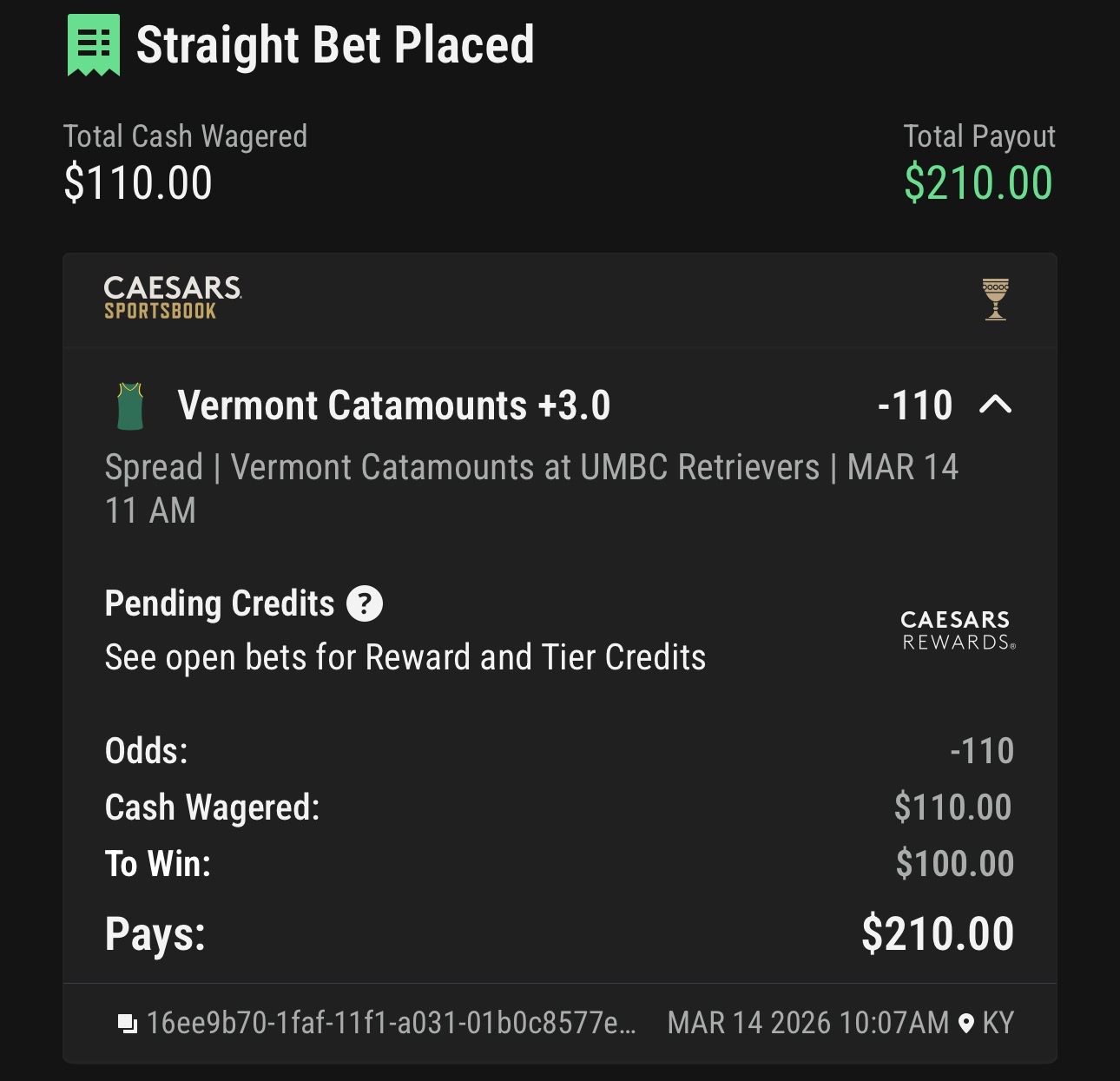Tap the MAR 14 2026 10:07AM timestamp
1120x1081 pixels.
pos(807,1024)
